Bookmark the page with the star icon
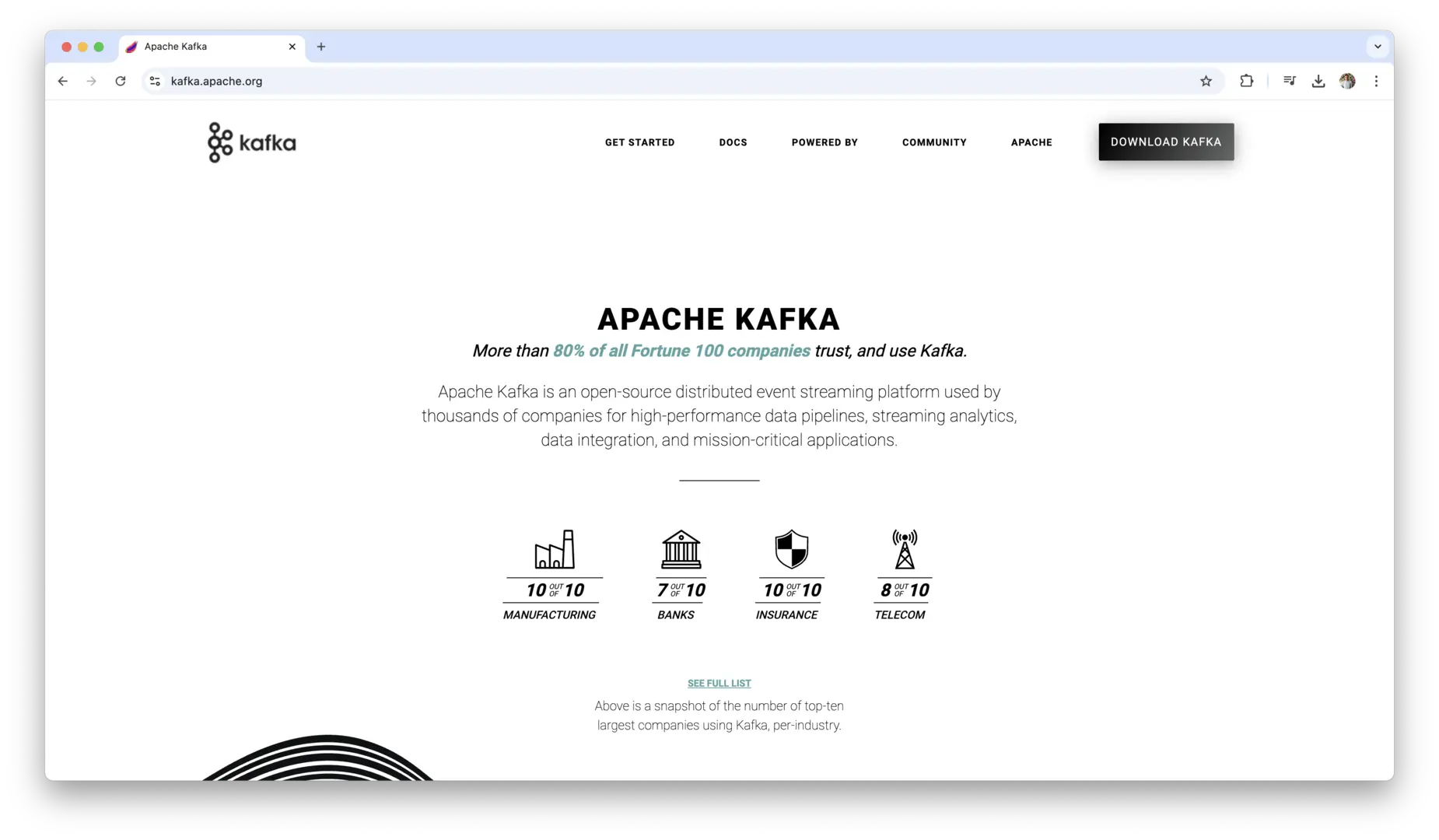1439x840 pixels. click(1206, 81)
